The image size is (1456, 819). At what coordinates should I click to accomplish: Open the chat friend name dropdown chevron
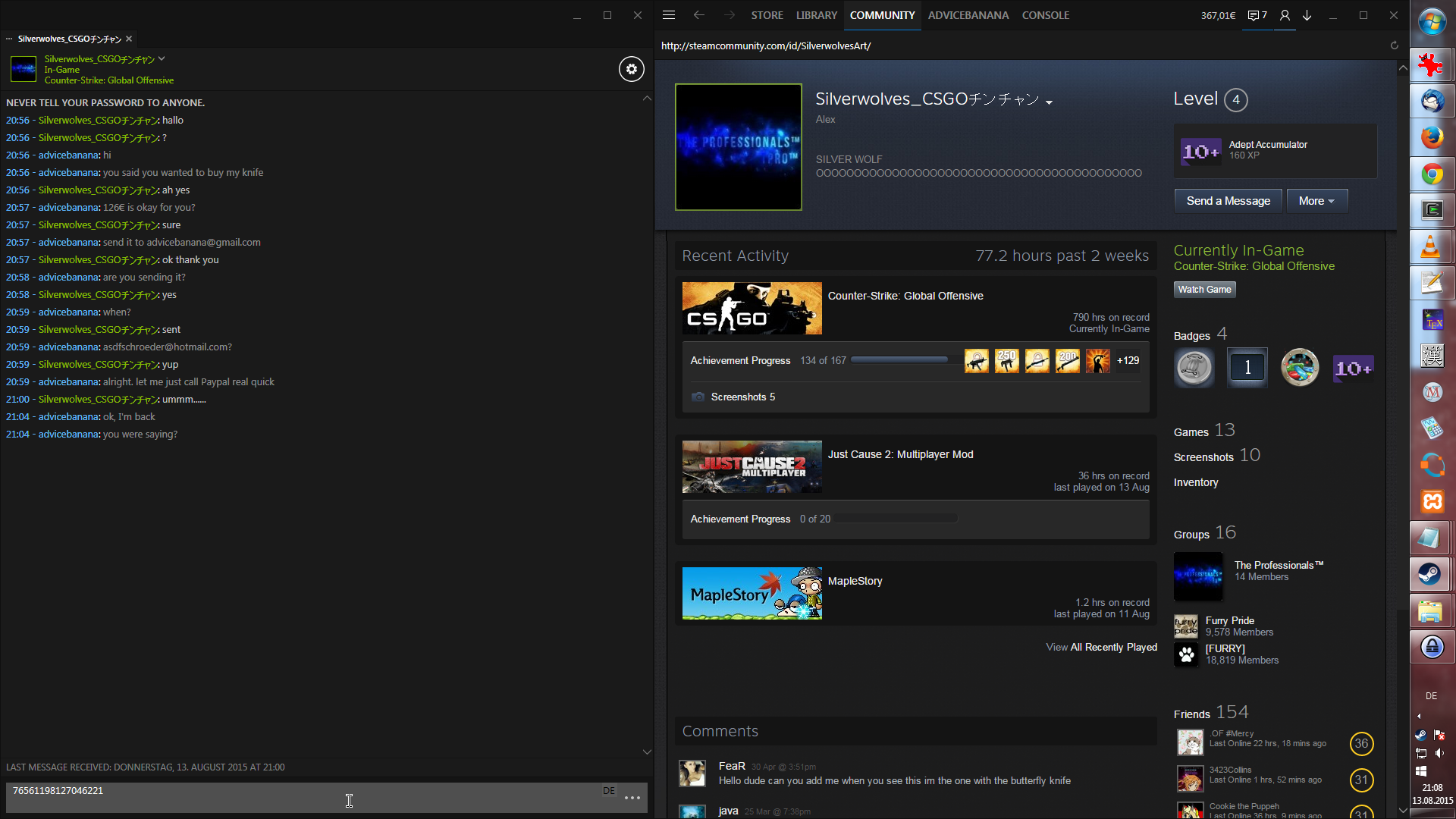162,58
